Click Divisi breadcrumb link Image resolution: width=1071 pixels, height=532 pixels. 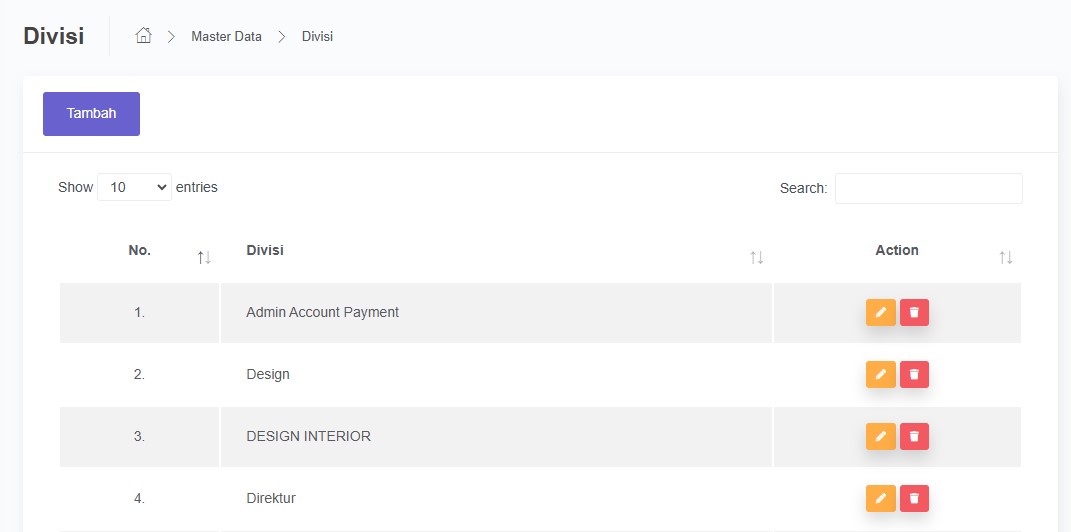[x=317, y=36]
